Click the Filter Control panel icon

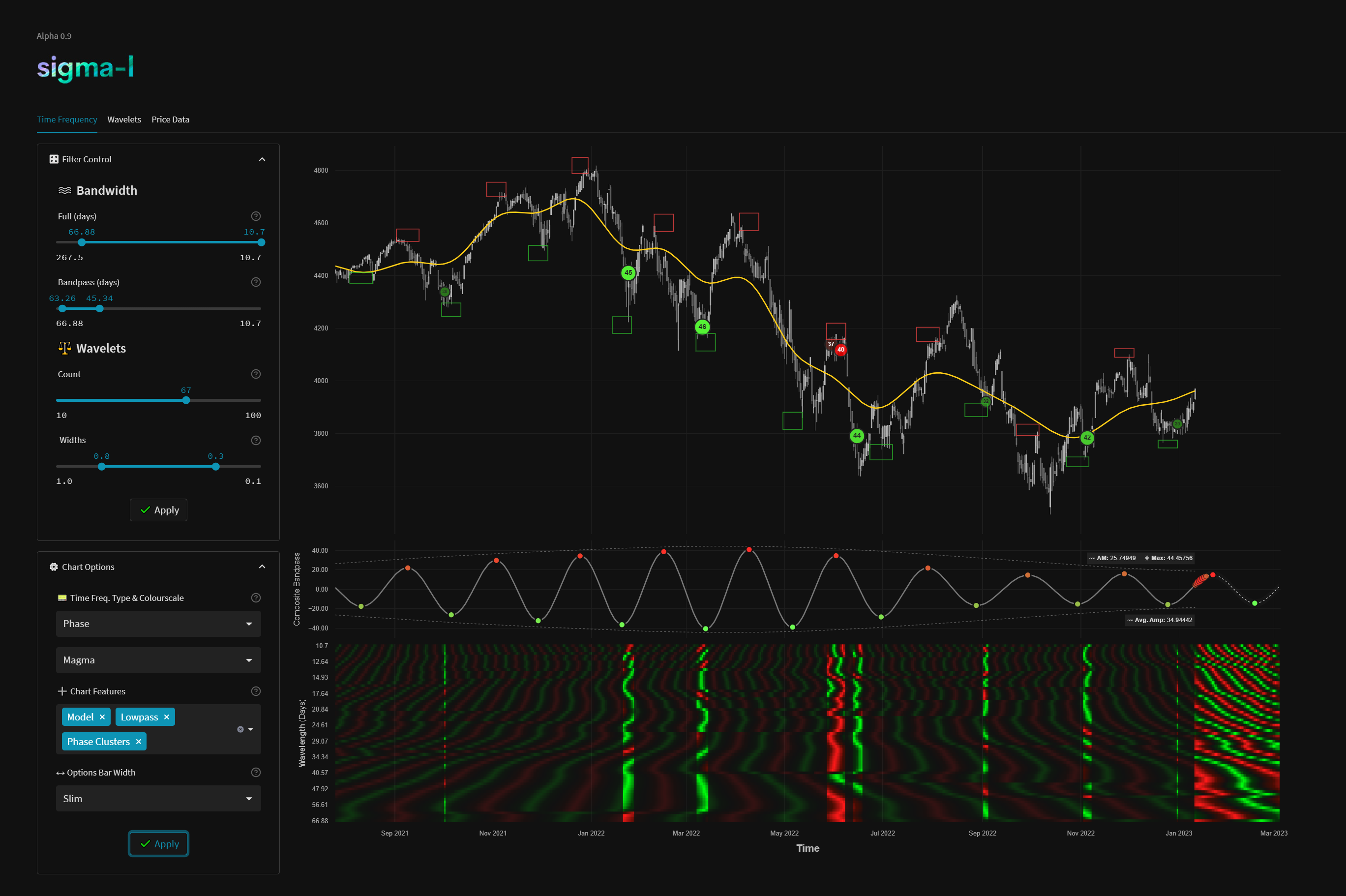tap(54, 159)
